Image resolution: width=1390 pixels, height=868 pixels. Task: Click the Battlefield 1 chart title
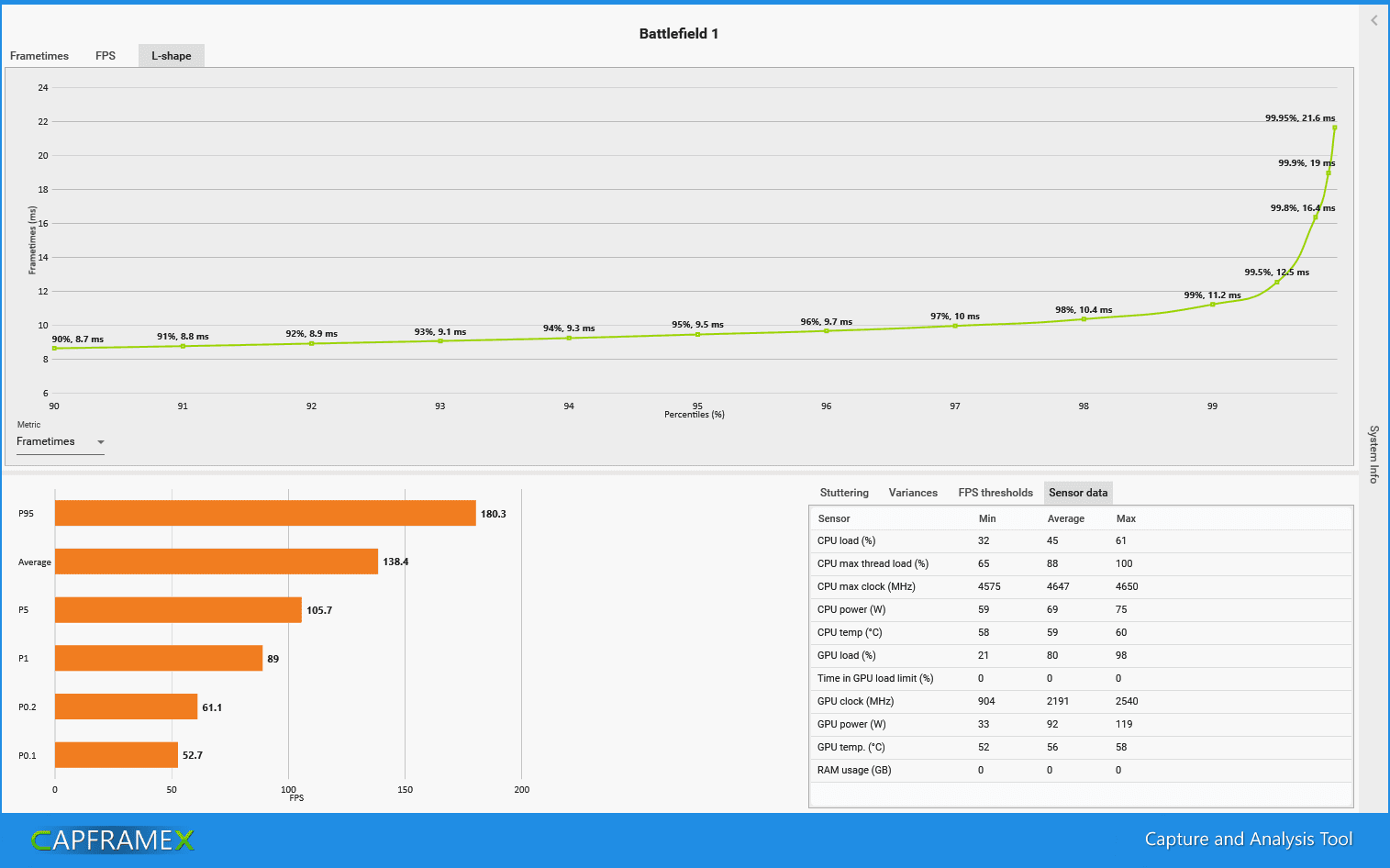(679, 34)
